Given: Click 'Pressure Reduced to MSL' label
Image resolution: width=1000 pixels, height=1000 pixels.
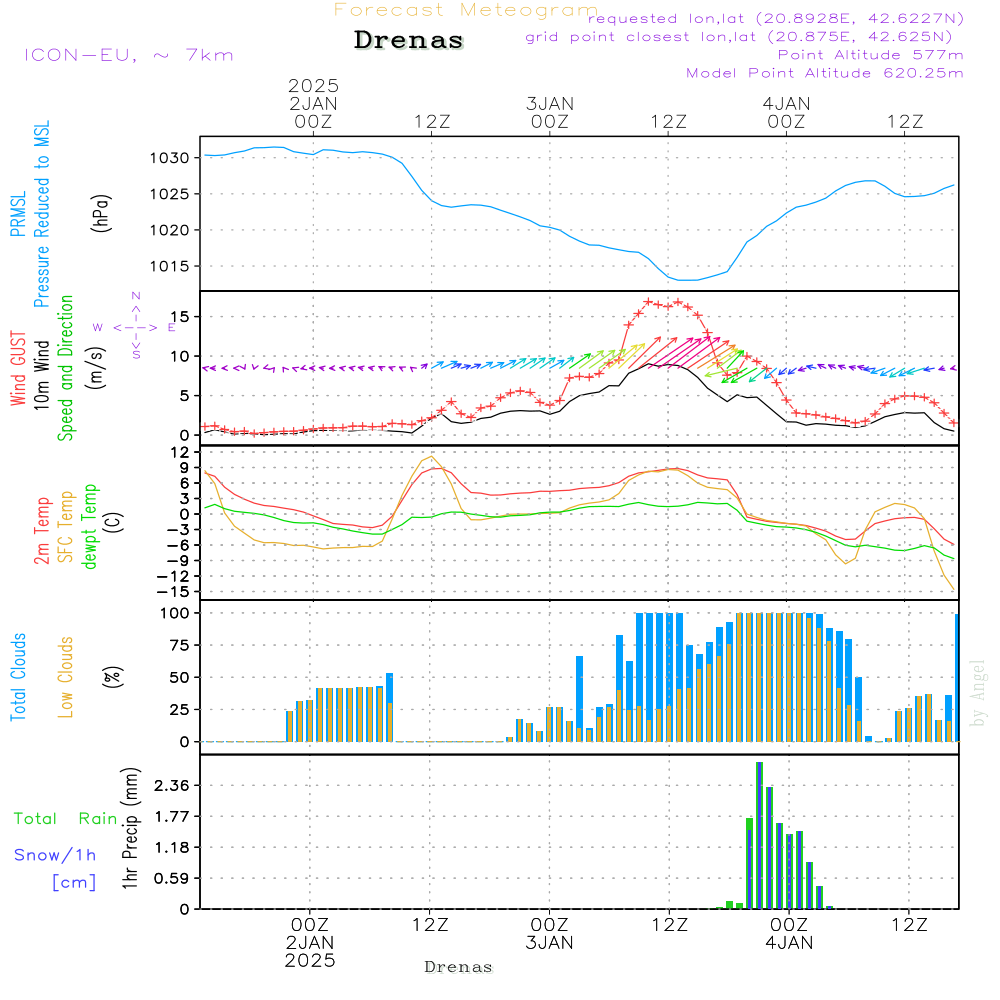Looking at the screenshot, I should click(41, 214).
